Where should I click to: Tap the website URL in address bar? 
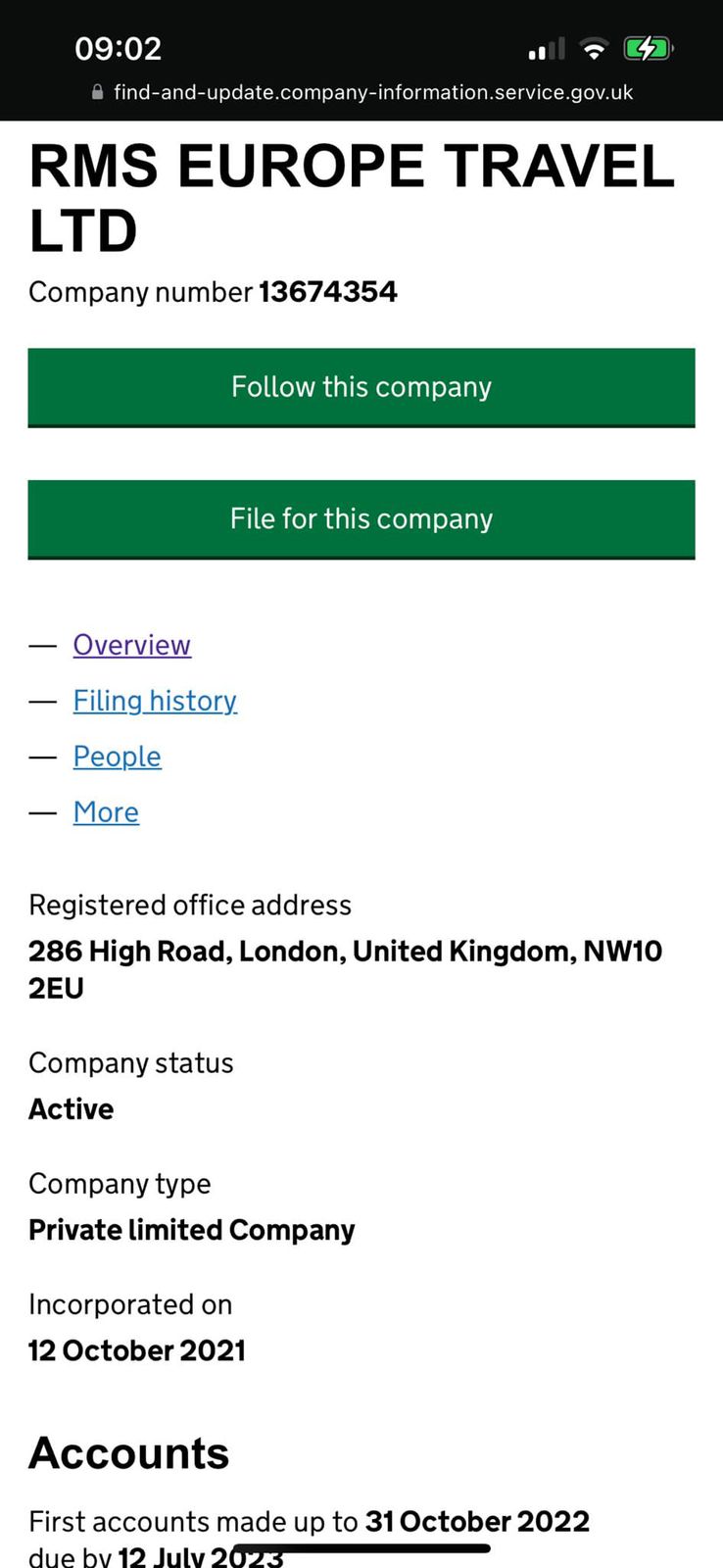pos(373,92)
